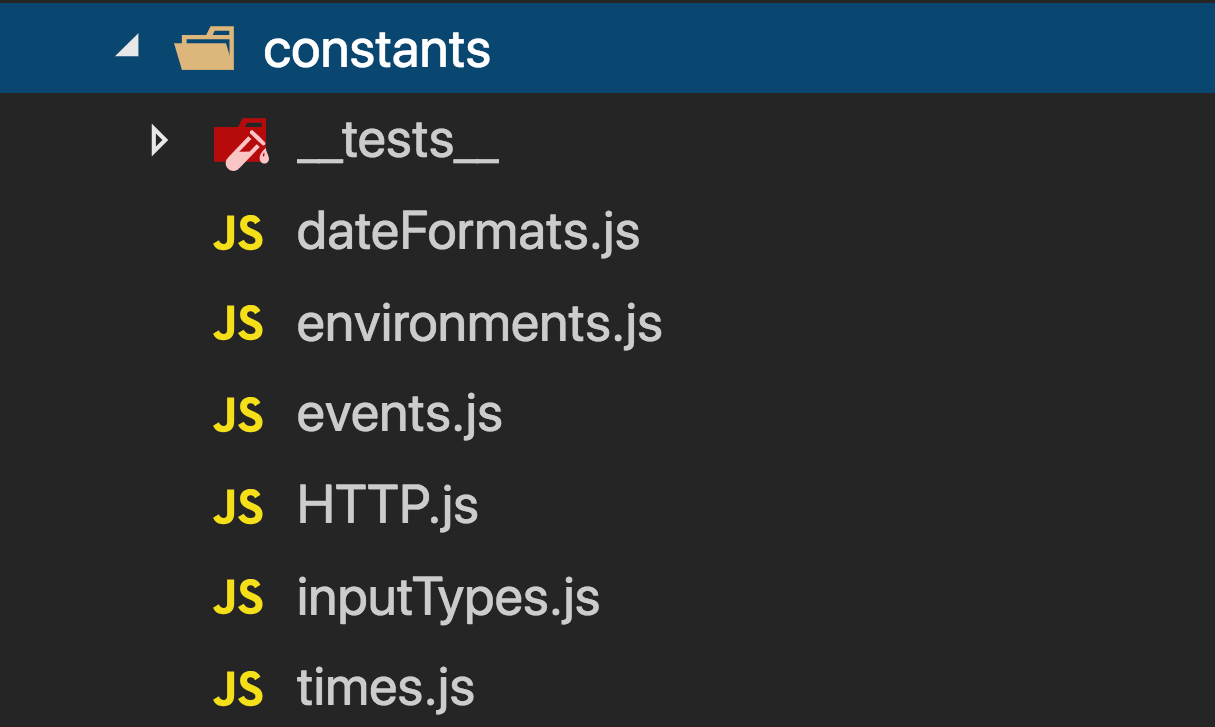Image resolution: width=1215 pixels, height=727 pixels.
Task: Open the inputTypes.js file name
Action: point(448,599)
